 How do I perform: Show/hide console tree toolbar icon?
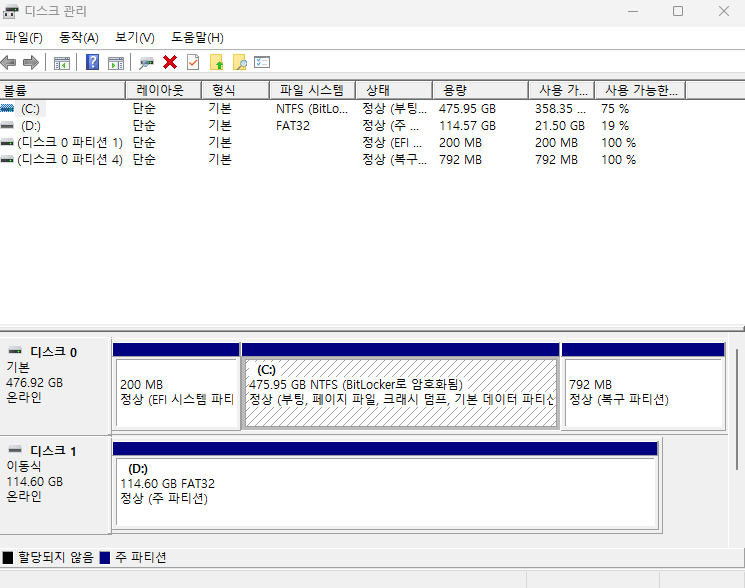point(62,63)
